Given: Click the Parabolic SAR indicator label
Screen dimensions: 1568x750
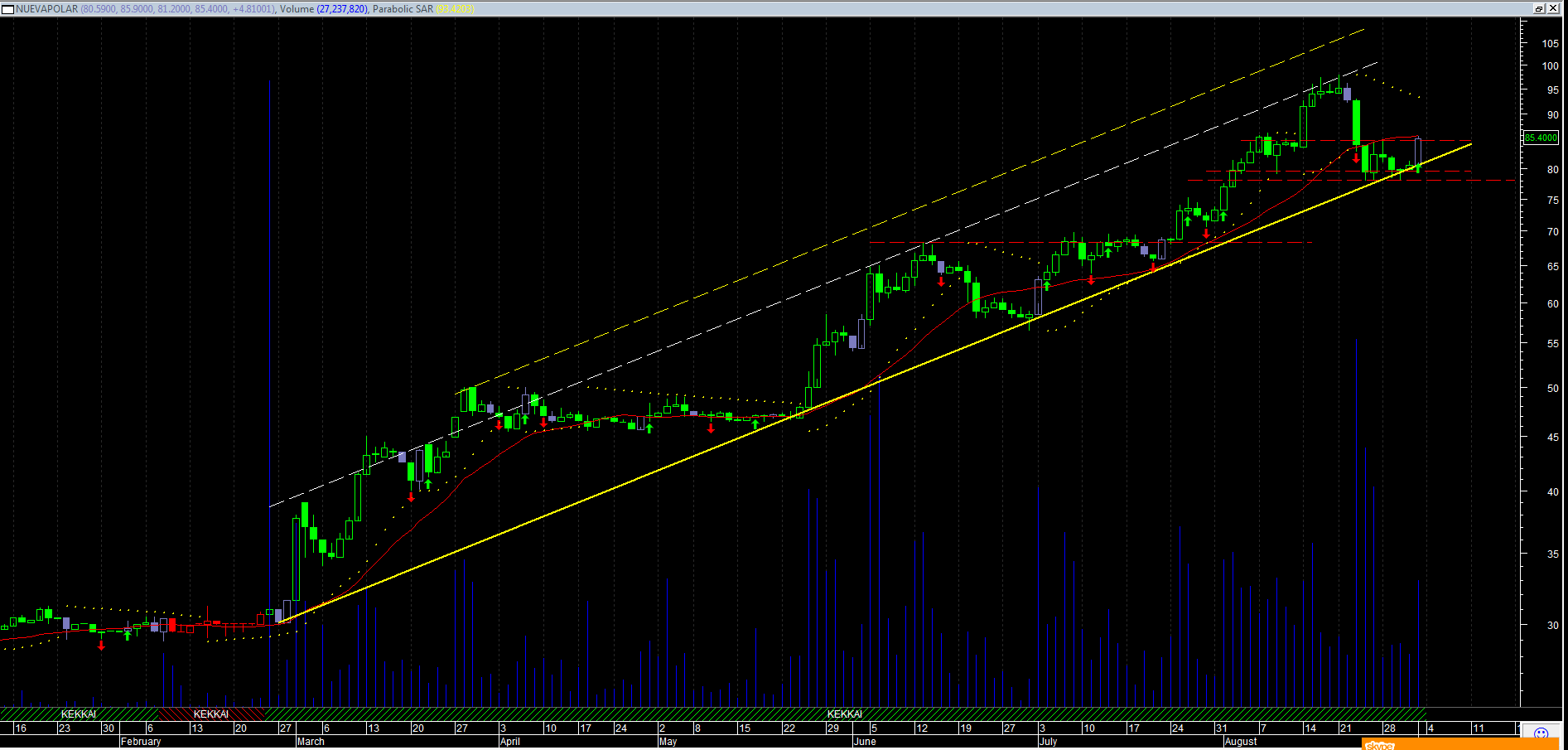Looking at the screenshot, I should (x=403, y=9).
